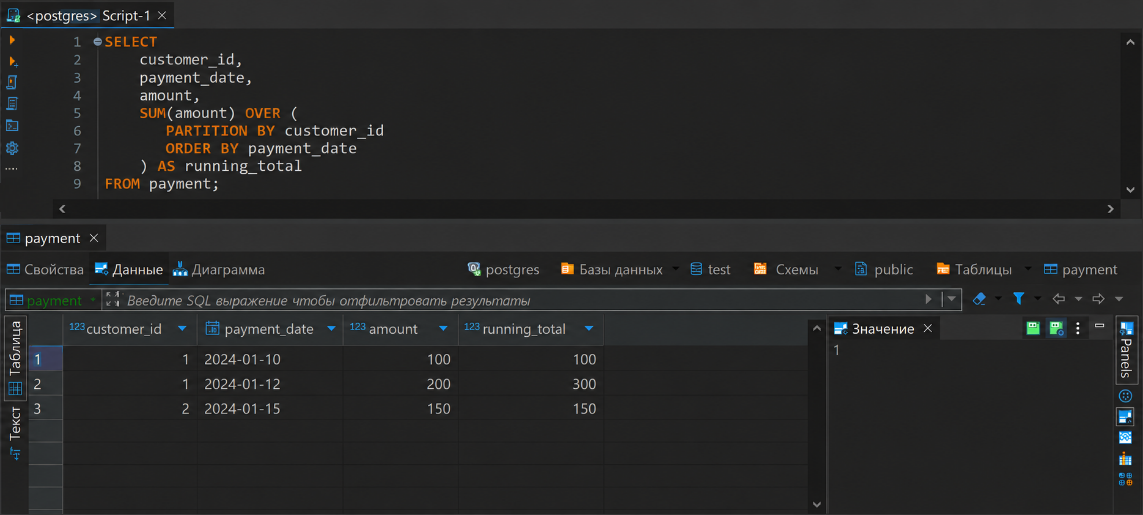This screenshot has width=1143, height=515.
Task: Click into the SQL filter expression field
Action: click(521, 300)
